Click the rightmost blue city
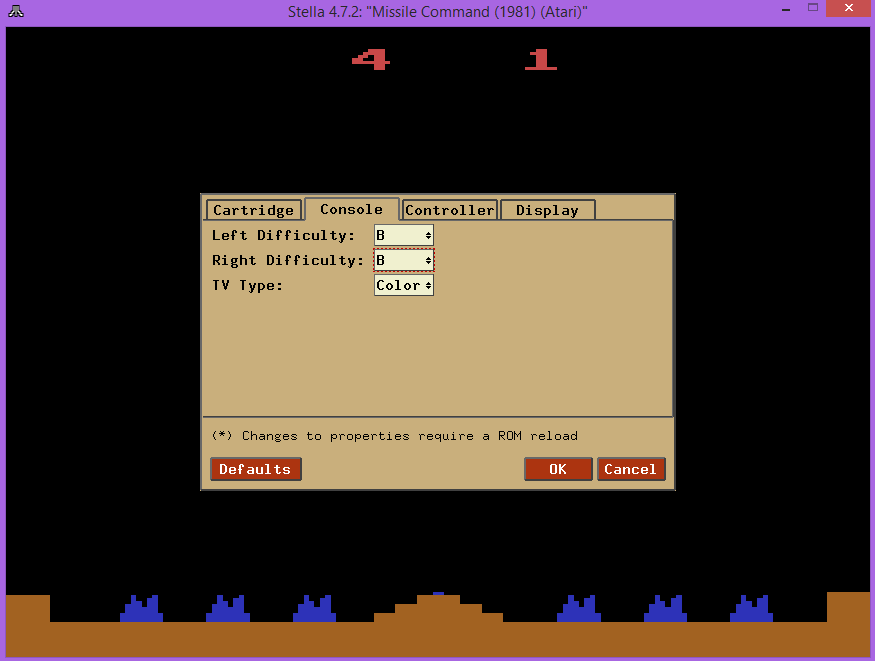Viewport: 875px width, 661px height. (751, 608)
